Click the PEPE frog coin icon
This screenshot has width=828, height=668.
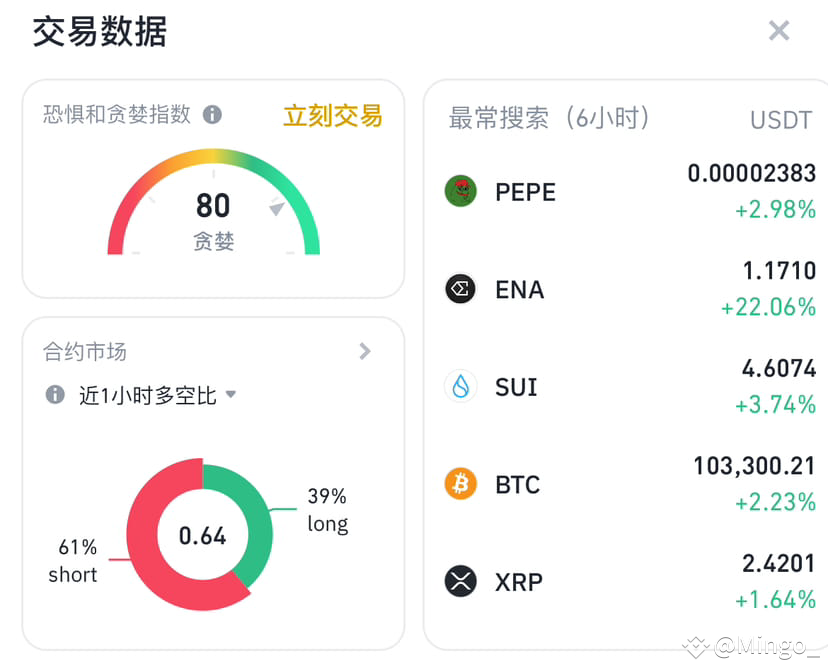pos(460,191)
